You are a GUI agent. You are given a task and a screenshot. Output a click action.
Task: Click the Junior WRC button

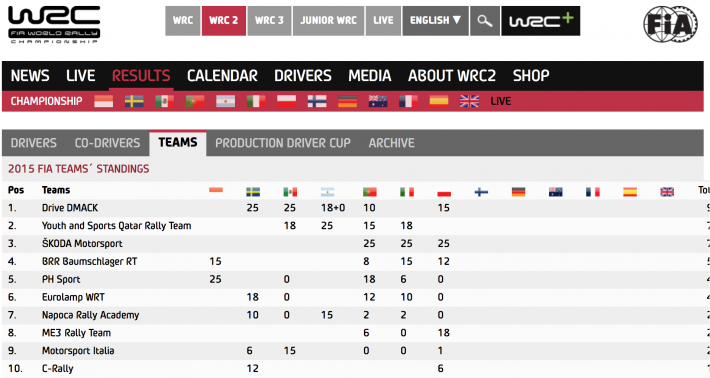[x=329, y=21]
